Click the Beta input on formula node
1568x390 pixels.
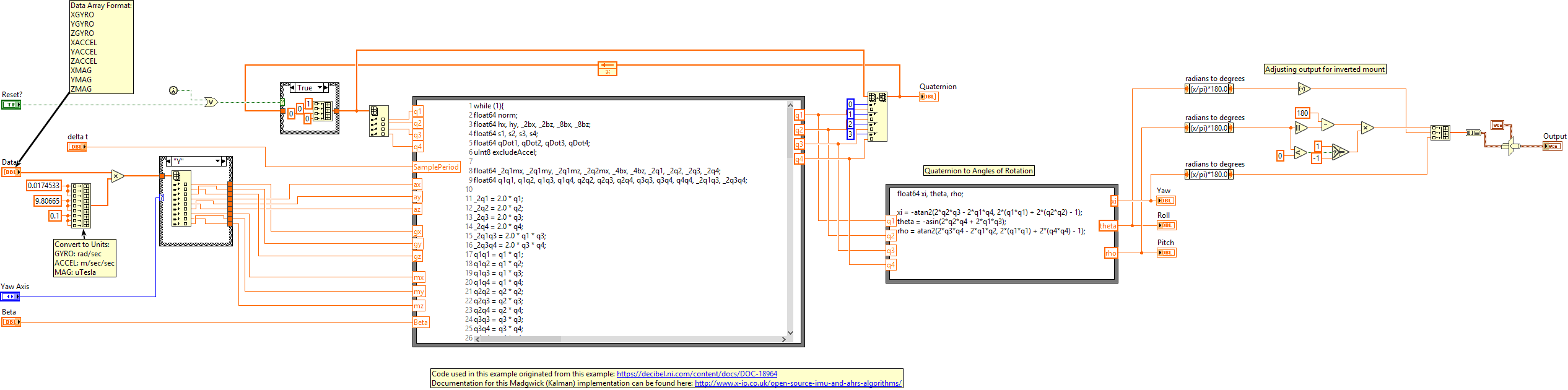pos(420,322)
